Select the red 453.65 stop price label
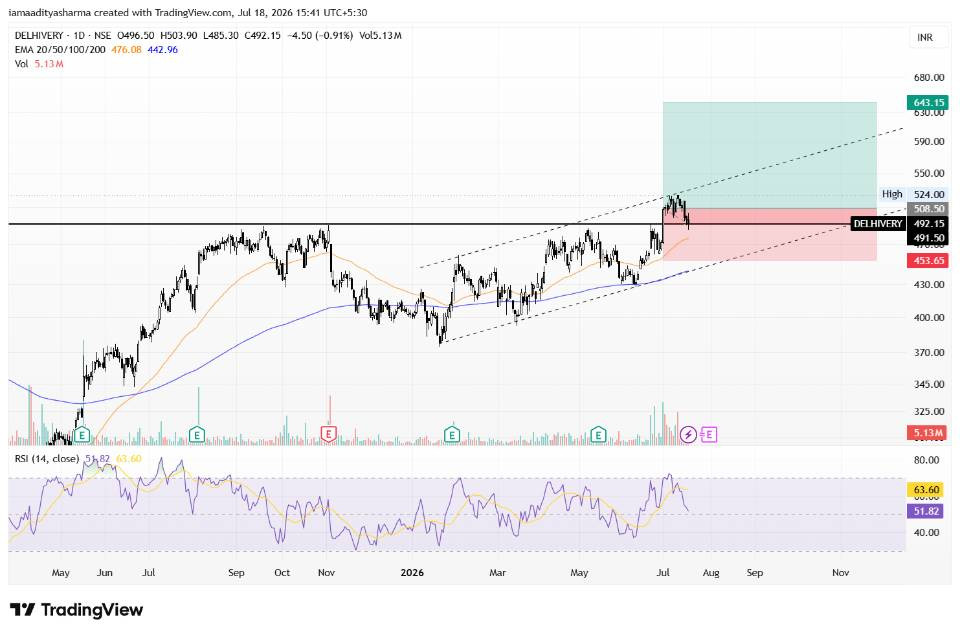 coord(928,260)
